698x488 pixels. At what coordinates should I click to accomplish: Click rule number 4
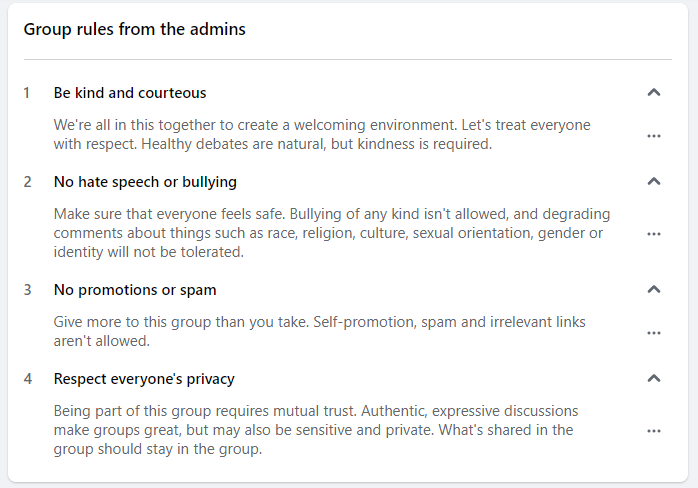pyautogui.click(x=28, y=379)
